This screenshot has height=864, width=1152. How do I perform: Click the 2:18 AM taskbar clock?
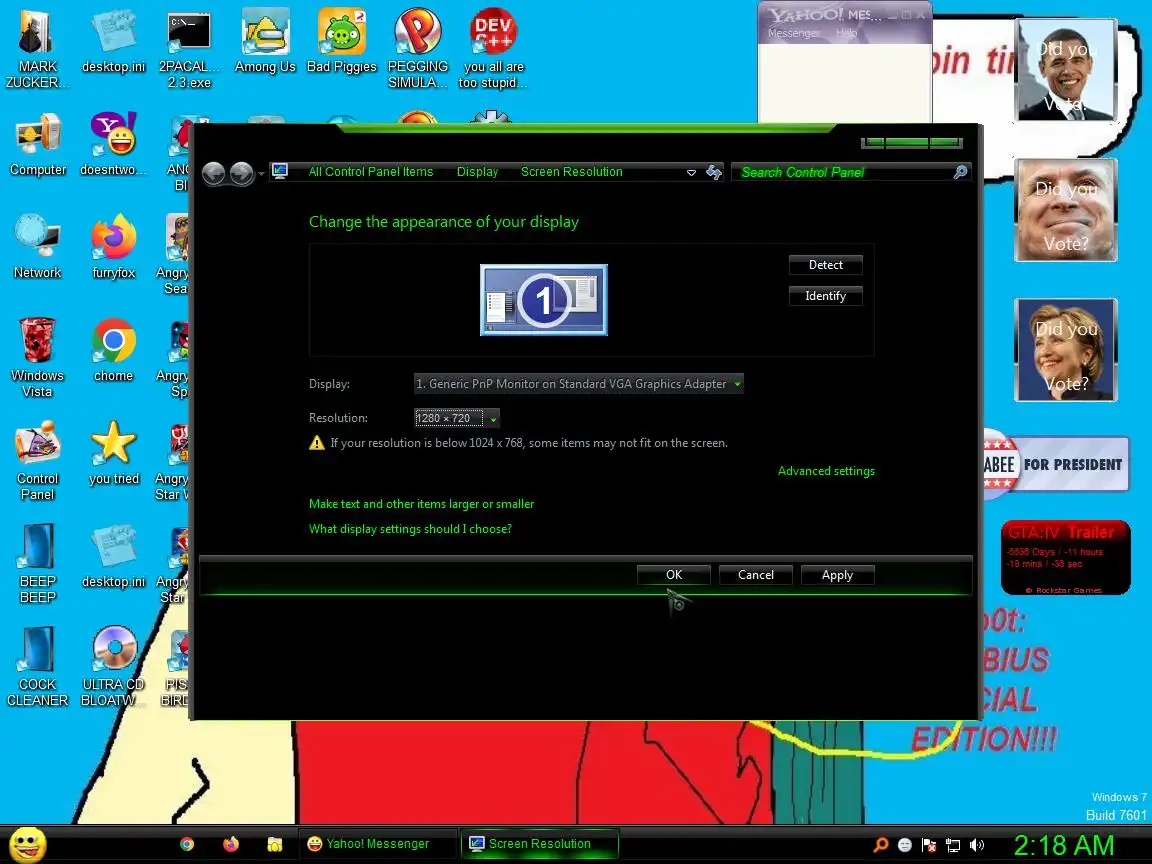pyautogui.click(x=1063, y=845)
